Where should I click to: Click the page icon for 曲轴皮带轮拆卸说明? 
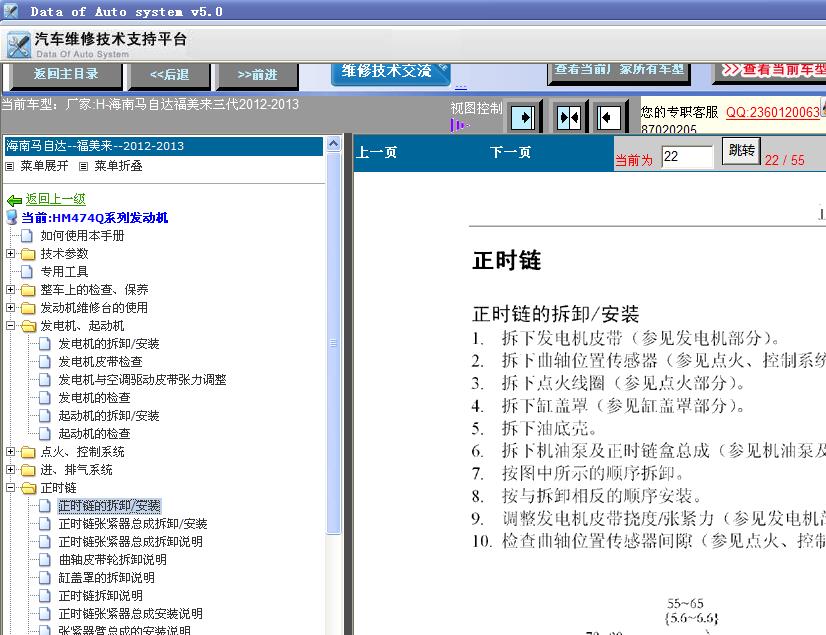[x=45, y=560]
